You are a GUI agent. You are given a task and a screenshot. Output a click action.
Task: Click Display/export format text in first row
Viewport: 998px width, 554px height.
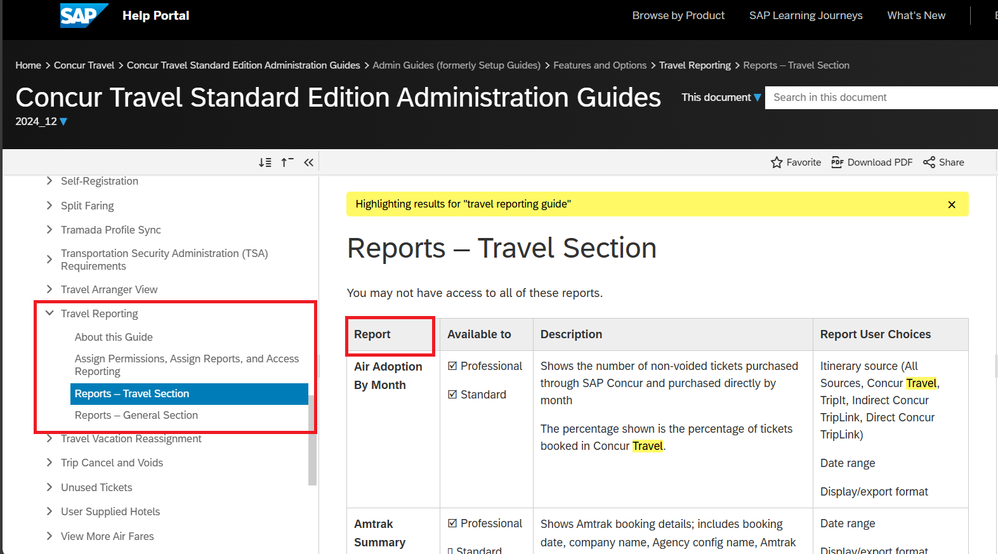point(874,492)
